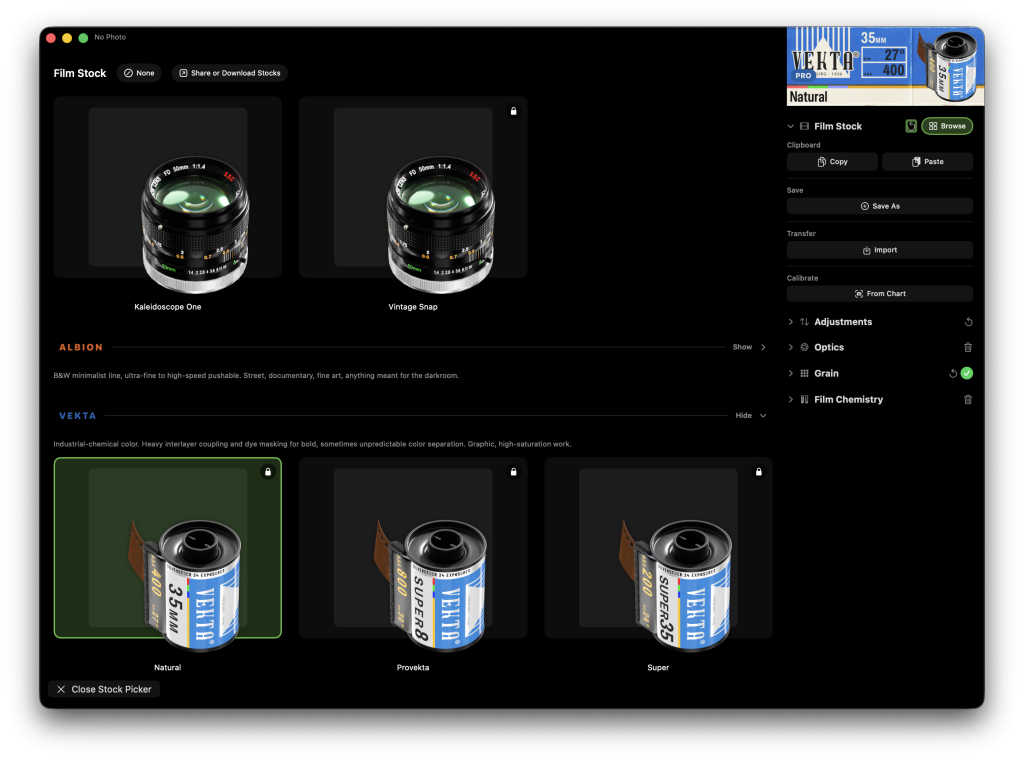Reset the Adjustments section
The height and width of the screenshot is (761, 1024).
tap(968, 322)
